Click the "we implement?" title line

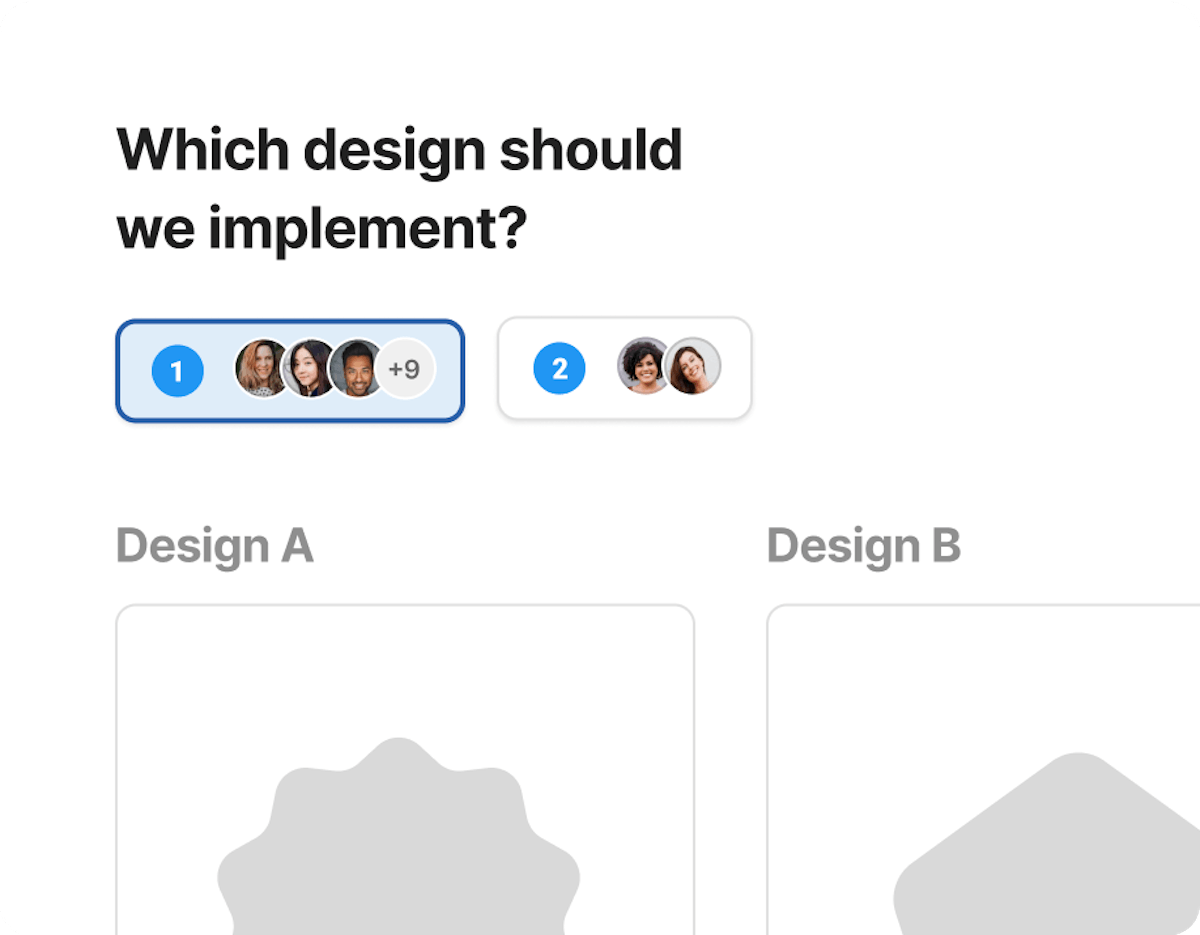pos(321,229)
